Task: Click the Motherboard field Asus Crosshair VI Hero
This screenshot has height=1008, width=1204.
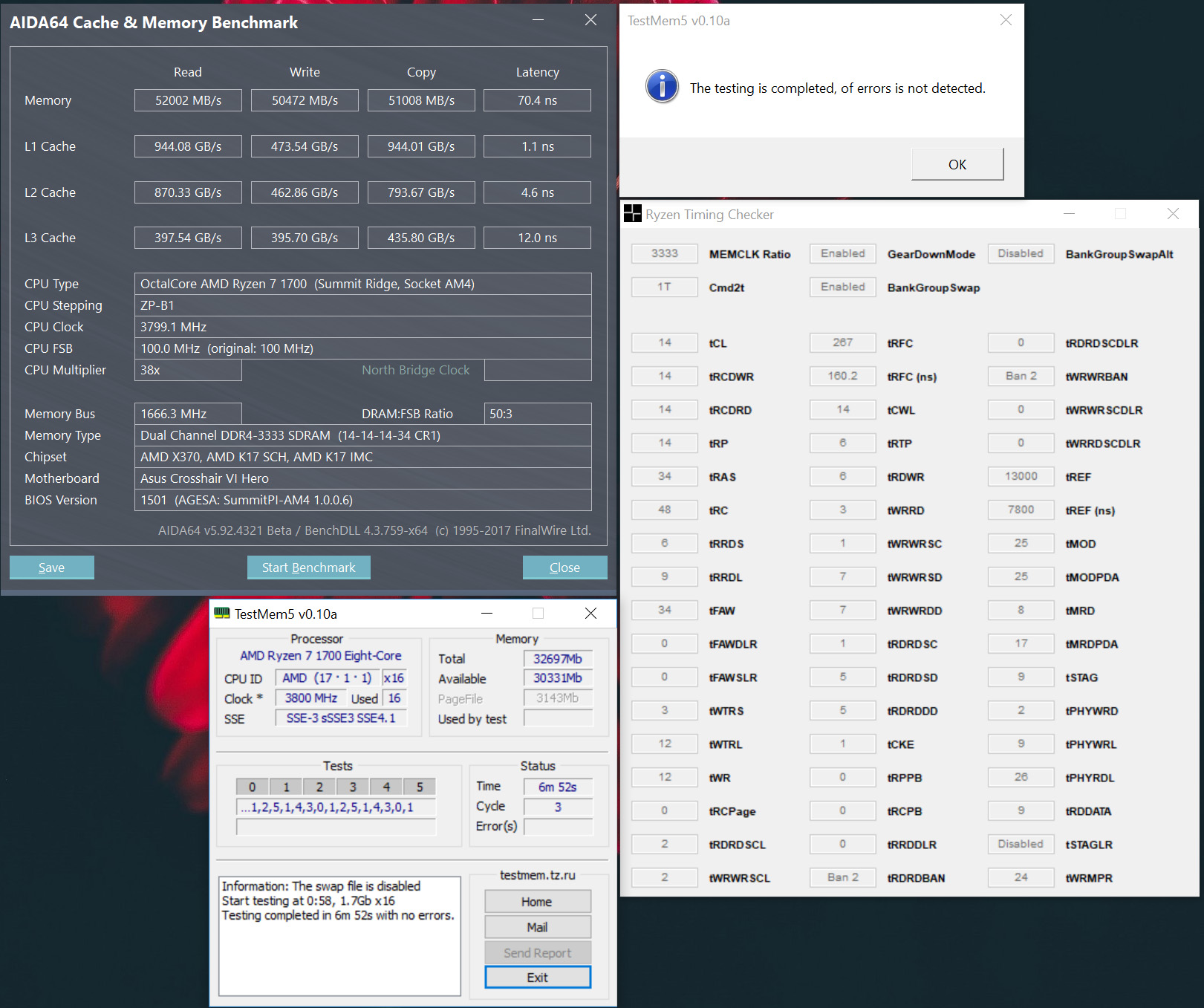Action: (x=363, y=478)
